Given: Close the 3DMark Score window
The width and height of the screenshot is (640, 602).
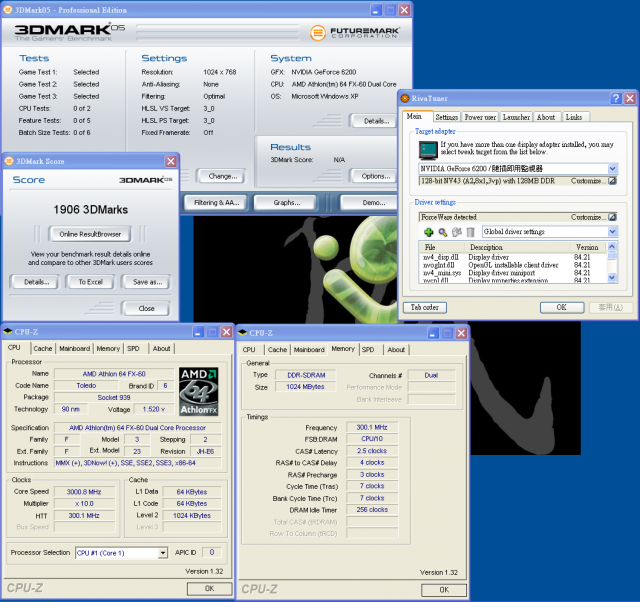Looking at the screenshot, I should click(x=171, y=161).
